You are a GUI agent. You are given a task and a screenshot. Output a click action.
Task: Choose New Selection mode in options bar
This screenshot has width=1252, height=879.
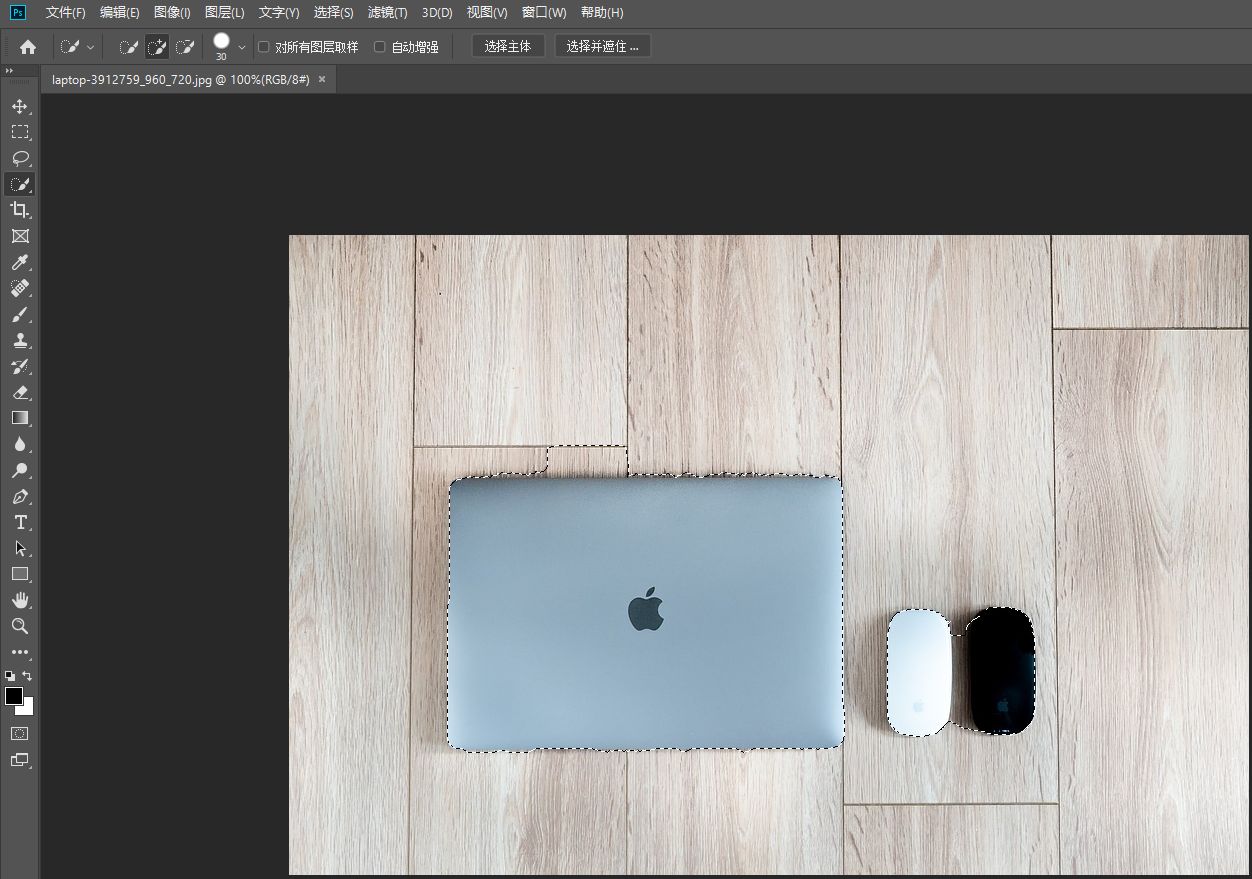point(129,46)
